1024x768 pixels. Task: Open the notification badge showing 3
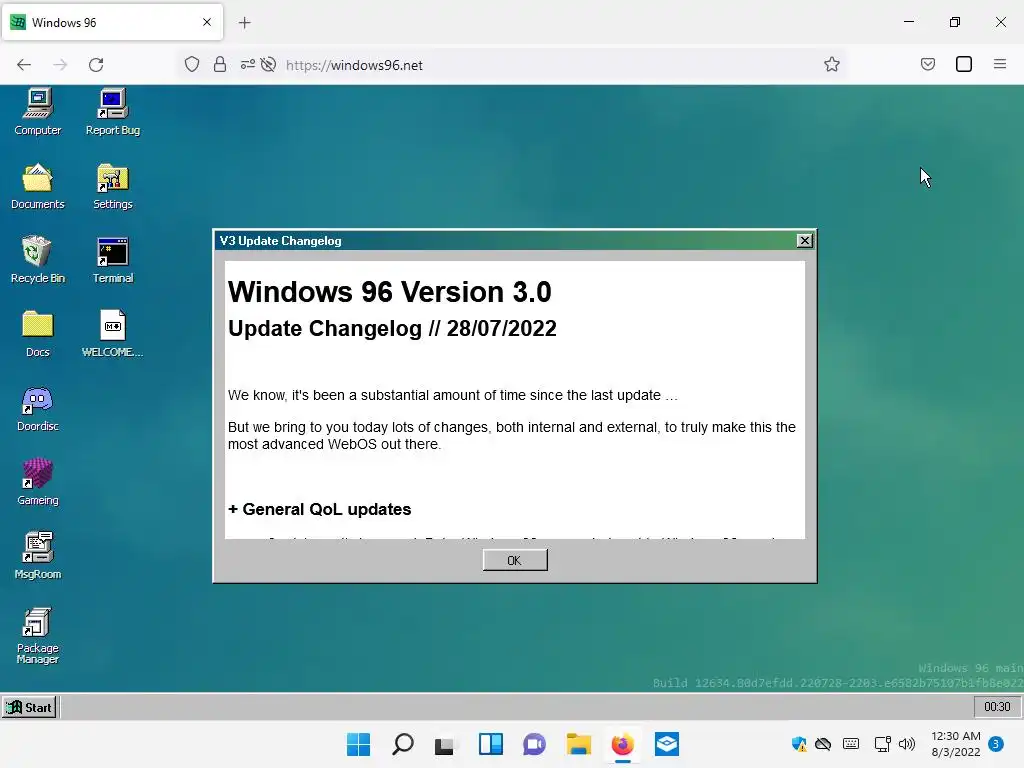[996, 744]
